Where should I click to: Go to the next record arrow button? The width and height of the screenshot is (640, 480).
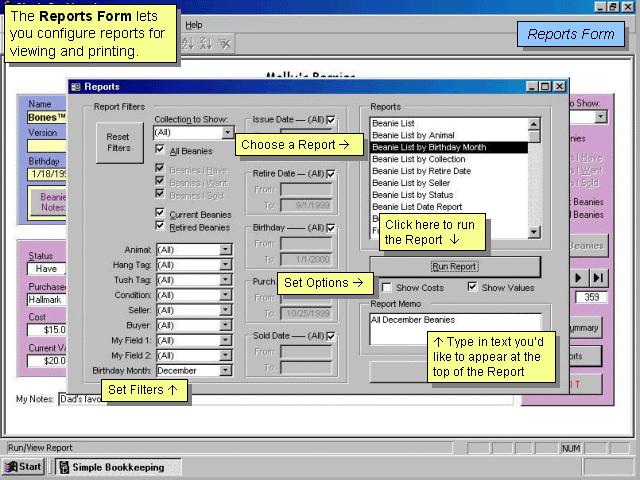coord(578,278)
